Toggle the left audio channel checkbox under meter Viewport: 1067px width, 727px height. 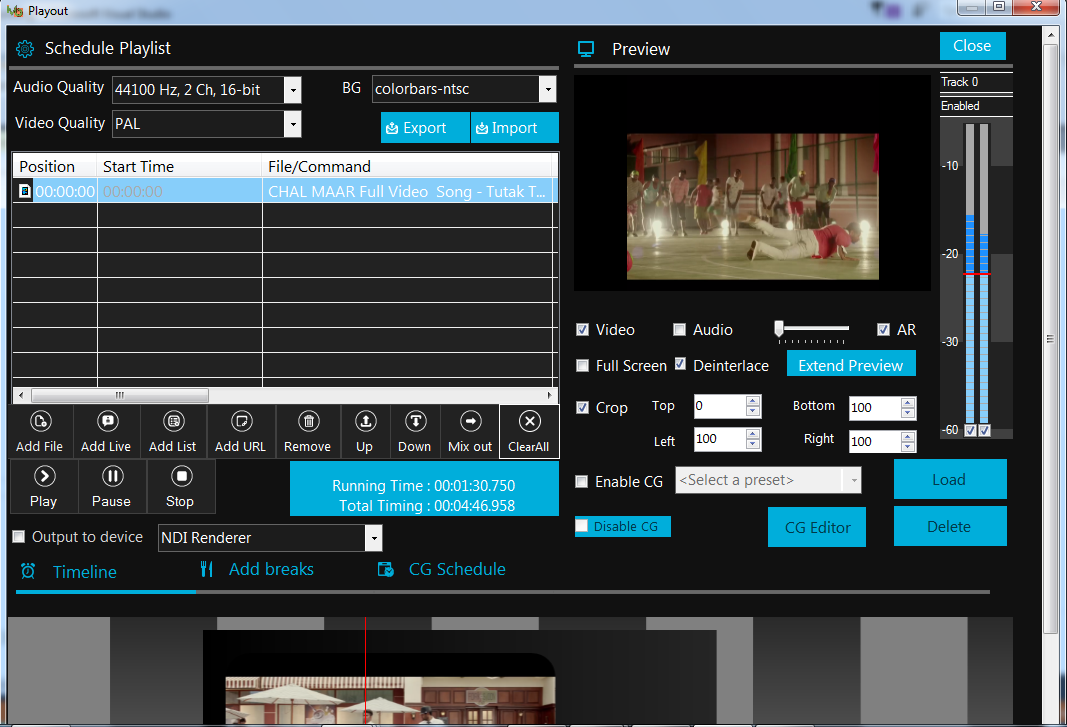point(971,430)
